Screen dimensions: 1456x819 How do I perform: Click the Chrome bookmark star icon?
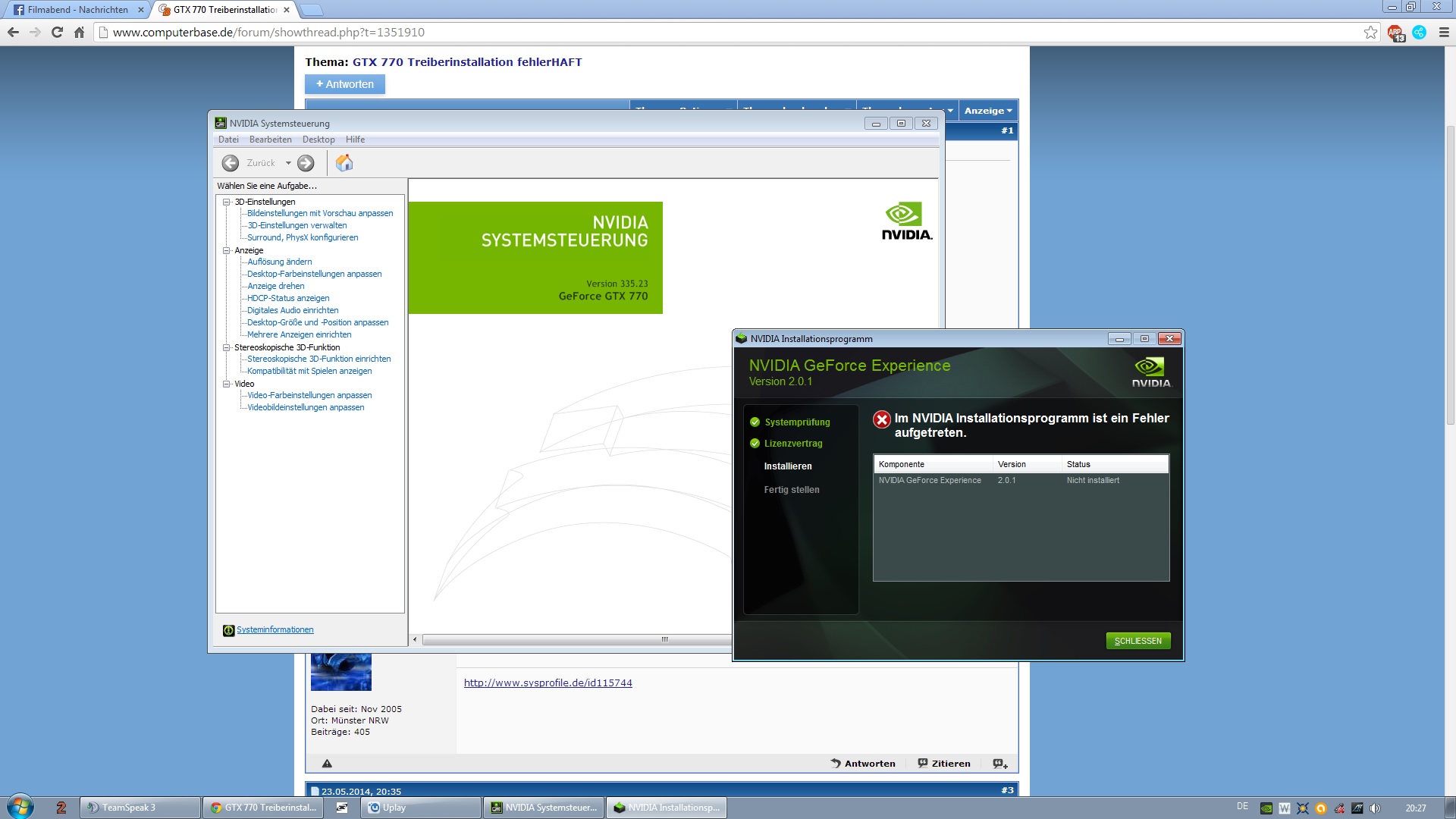(1370, 32)
